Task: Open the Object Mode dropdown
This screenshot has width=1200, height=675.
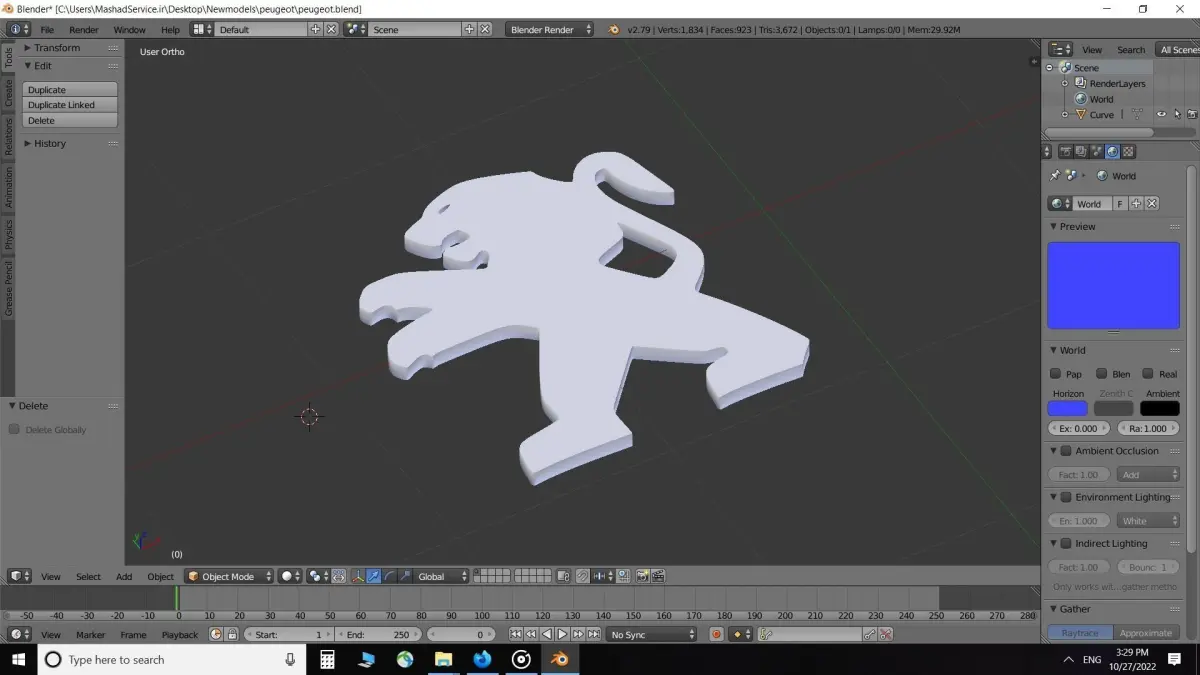Action: 229,576
